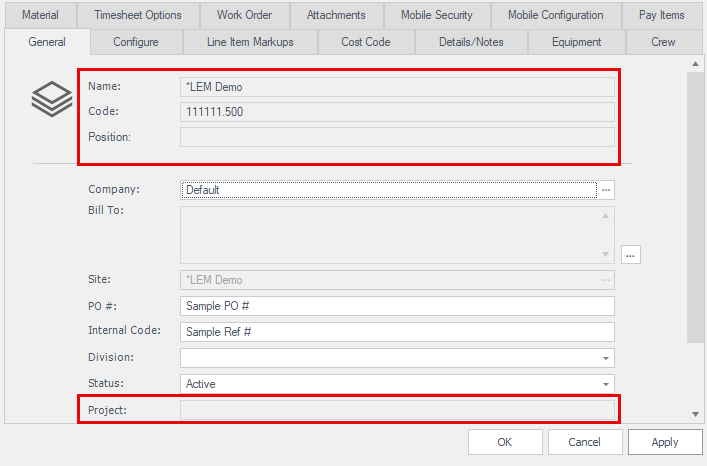Click the stacked layers icon
Screen dimensions: 707x466
(51, 99)
